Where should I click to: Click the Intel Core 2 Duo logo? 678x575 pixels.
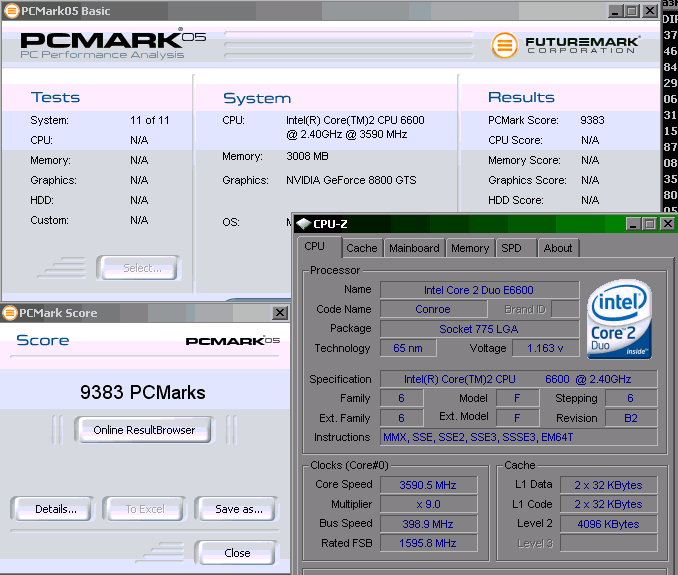point(619,319)
